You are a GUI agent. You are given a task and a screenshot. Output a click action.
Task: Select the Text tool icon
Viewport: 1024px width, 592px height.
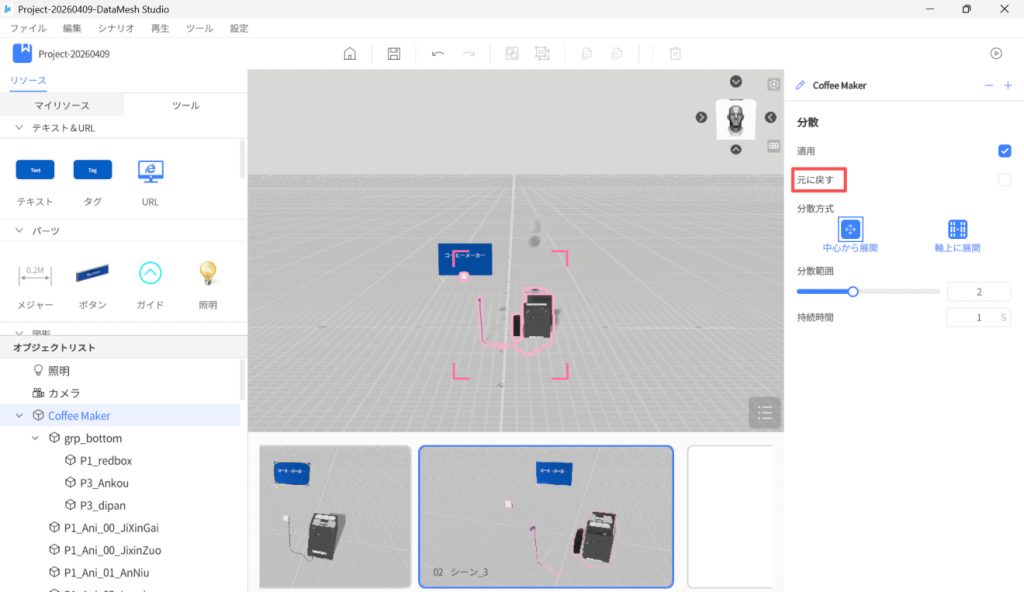pos(35,171)
